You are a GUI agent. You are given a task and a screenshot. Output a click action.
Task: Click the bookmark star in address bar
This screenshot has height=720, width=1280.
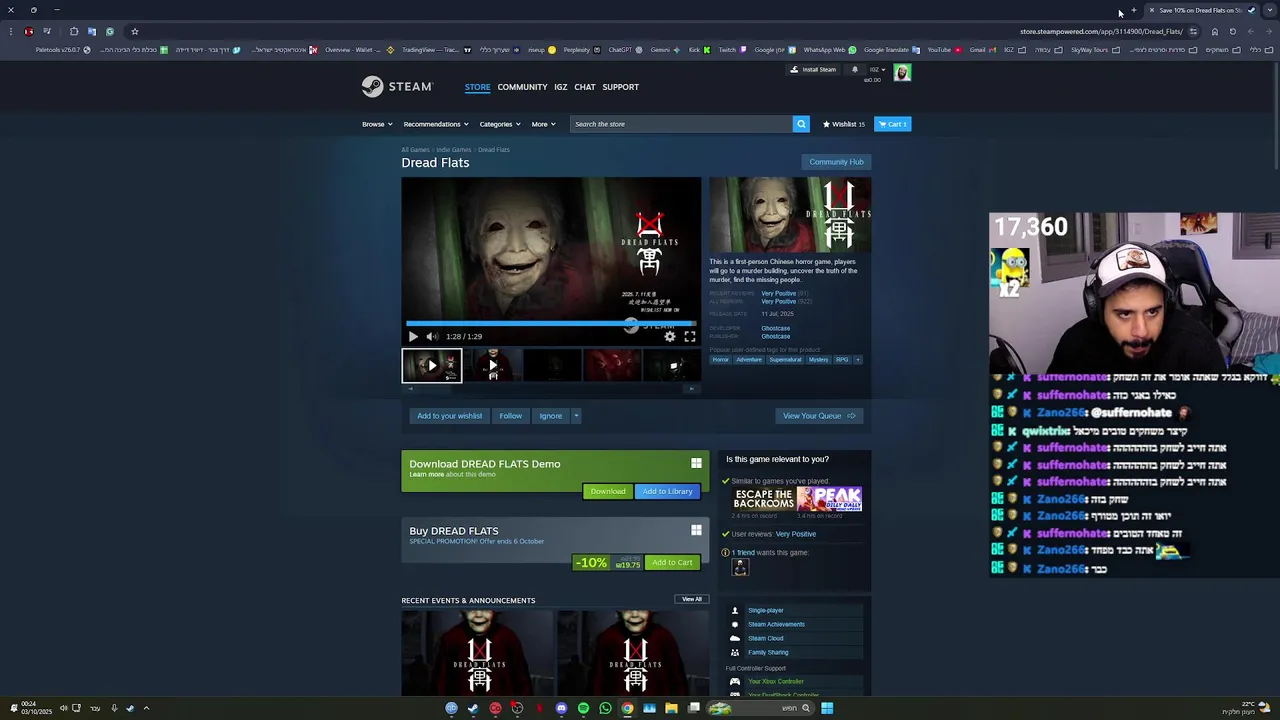tap(135, 31)
